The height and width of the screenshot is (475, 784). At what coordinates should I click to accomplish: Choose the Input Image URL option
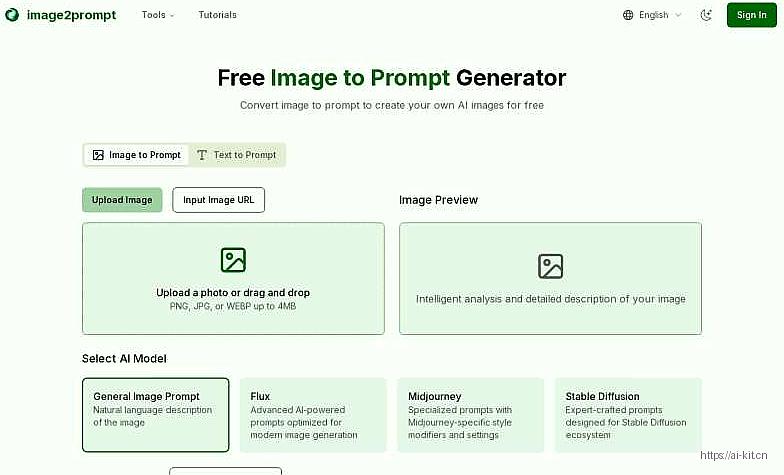coord(218,200)
